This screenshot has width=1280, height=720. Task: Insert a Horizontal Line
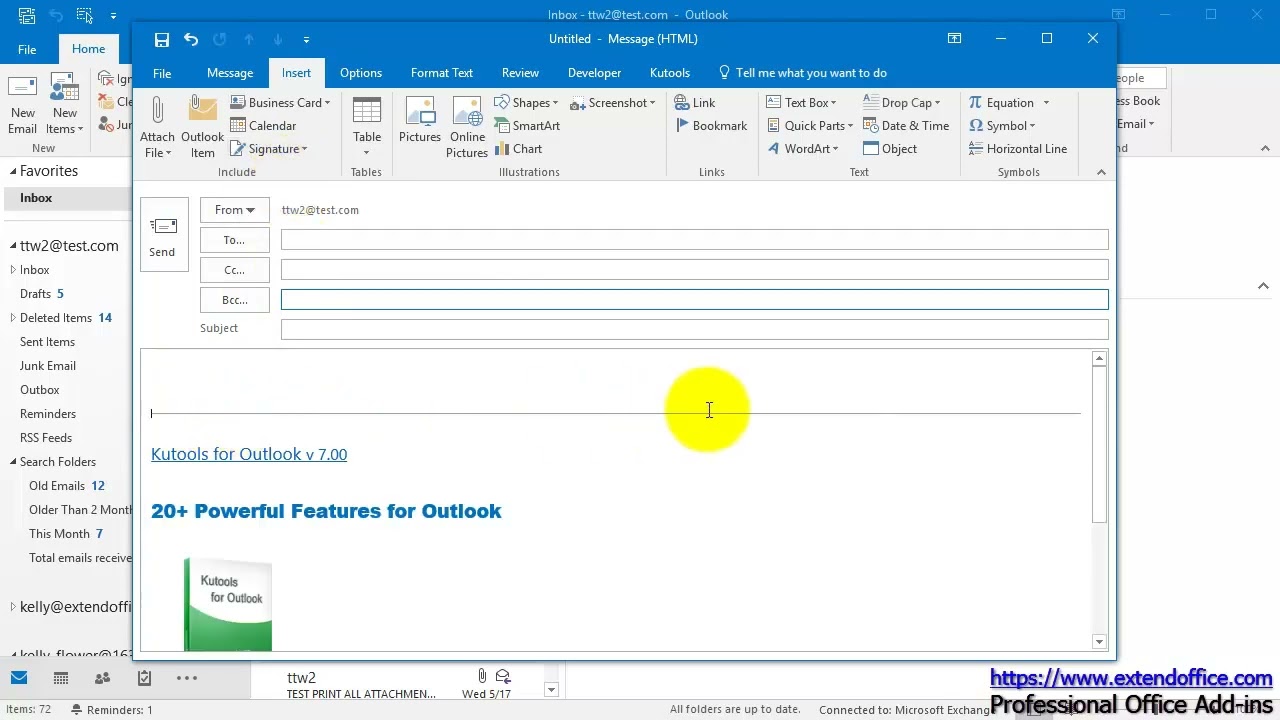click(1018, 149)
